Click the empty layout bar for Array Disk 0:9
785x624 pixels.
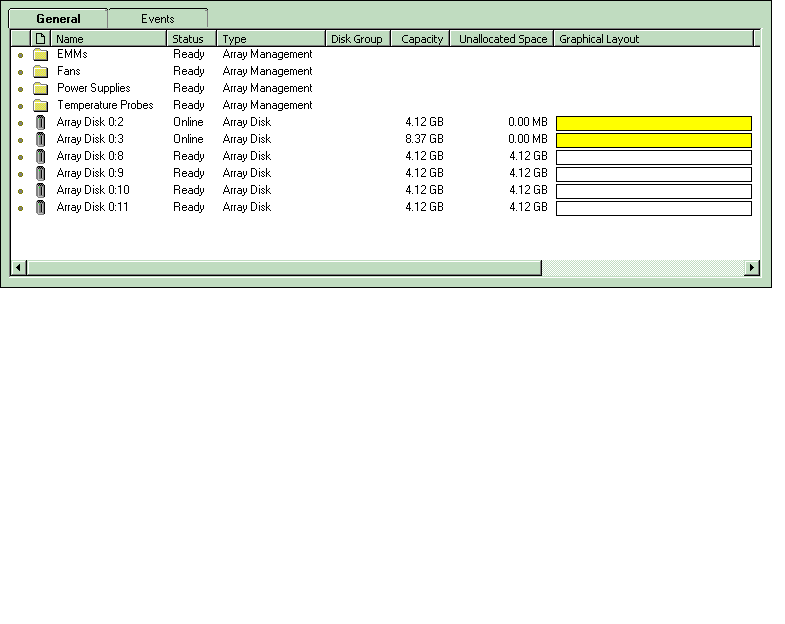pos(653,174)
